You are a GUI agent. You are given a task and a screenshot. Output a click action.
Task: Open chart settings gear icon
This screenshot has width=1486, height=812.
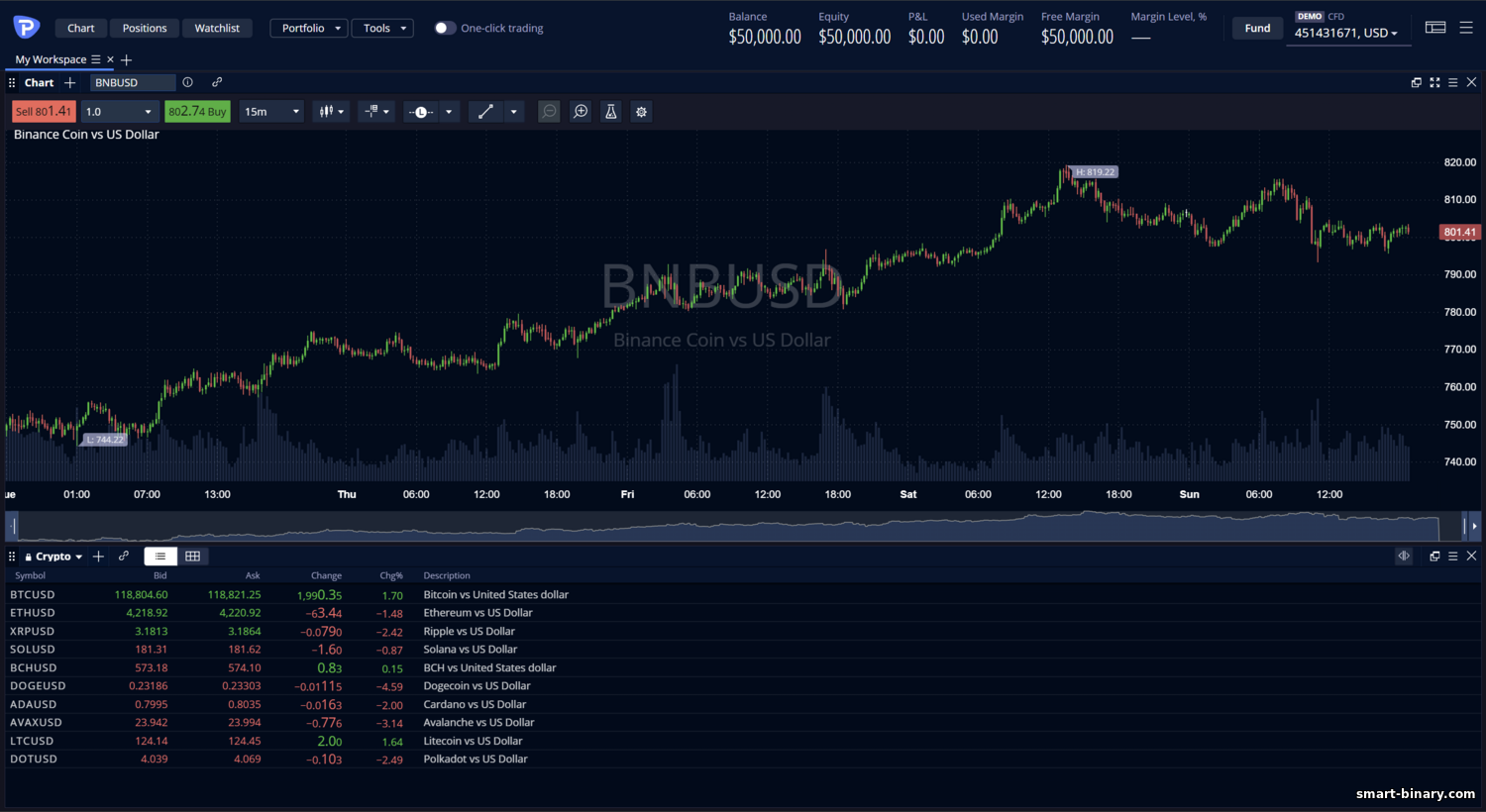(x=641, y=112)
